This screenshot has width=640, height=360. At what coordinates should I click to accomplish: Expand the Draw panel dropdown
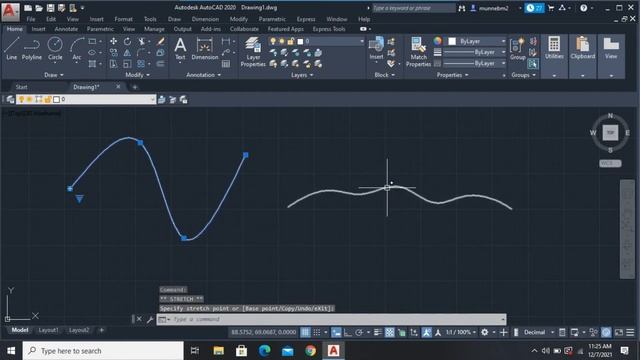click(53, 75)
